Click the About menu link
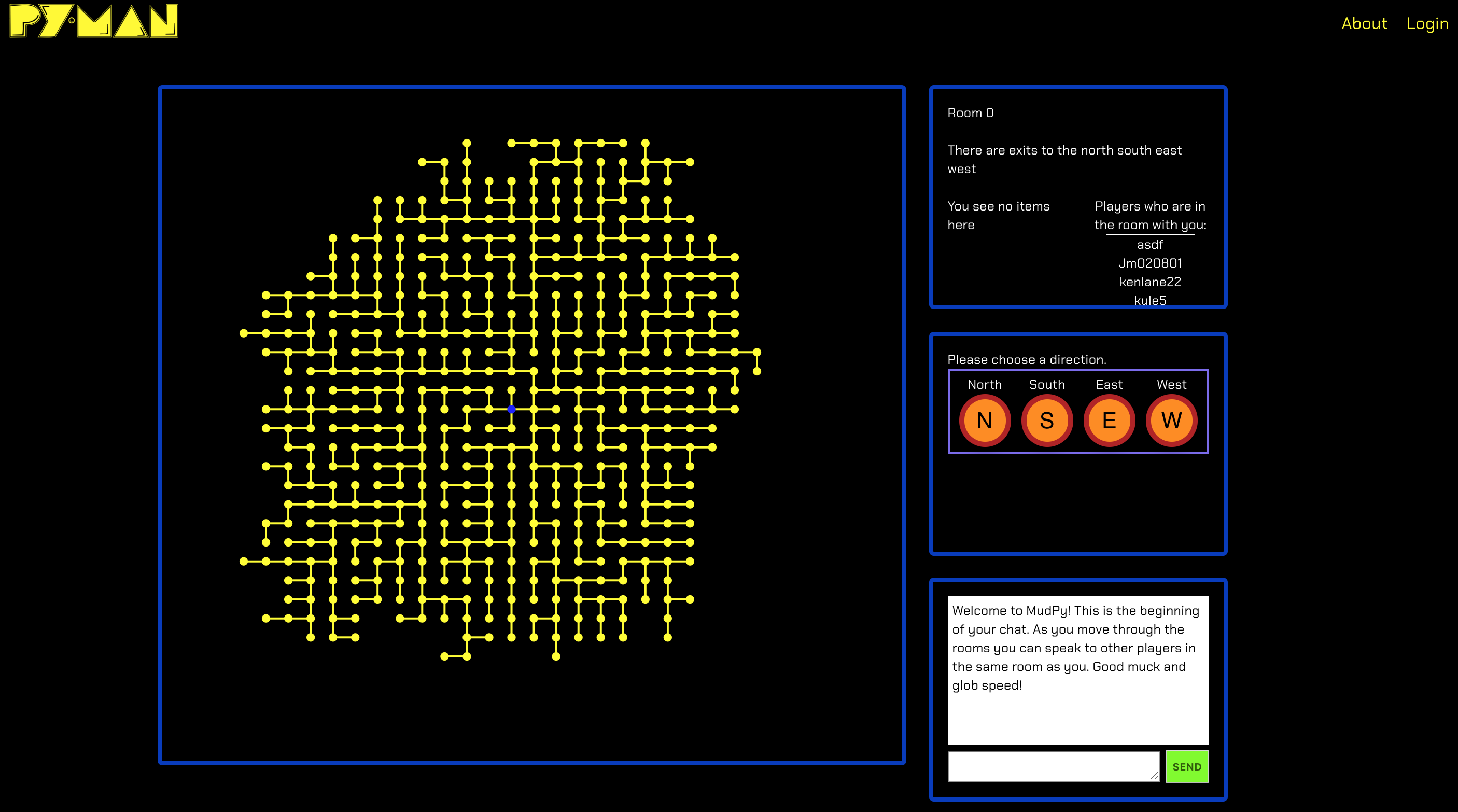 click(1362, 22)
